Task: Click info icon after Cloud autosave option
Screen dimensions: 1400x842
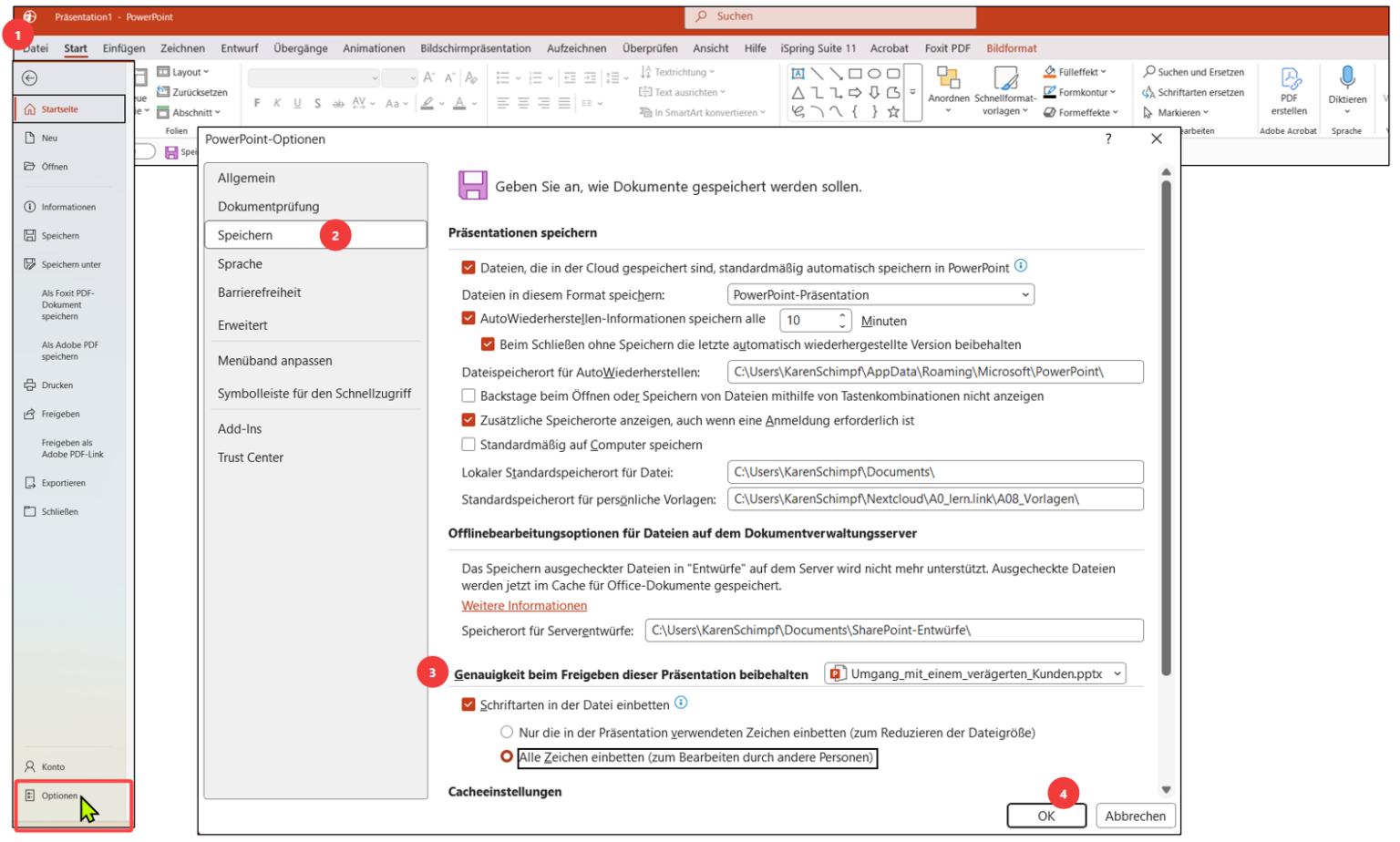Action: click(x=1021, y=265)
